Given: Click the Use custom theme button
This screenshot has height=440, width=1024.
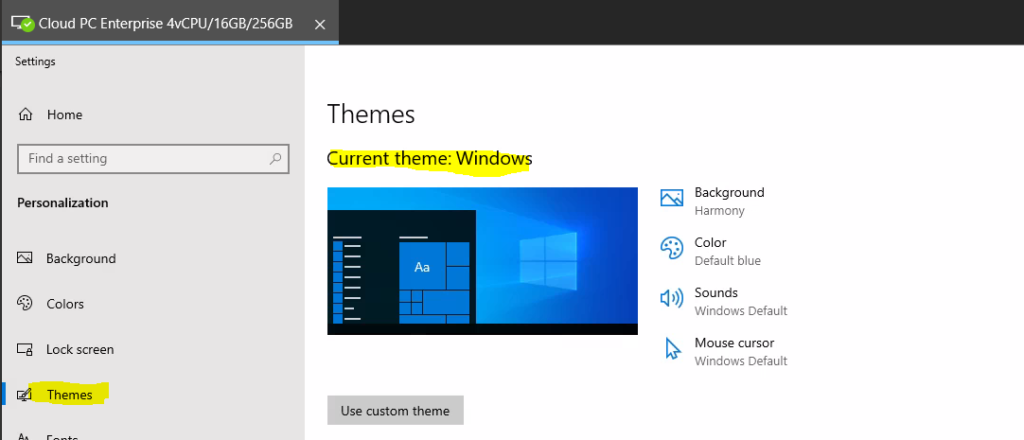Looking at the screenshot, I should click(395, 411).
